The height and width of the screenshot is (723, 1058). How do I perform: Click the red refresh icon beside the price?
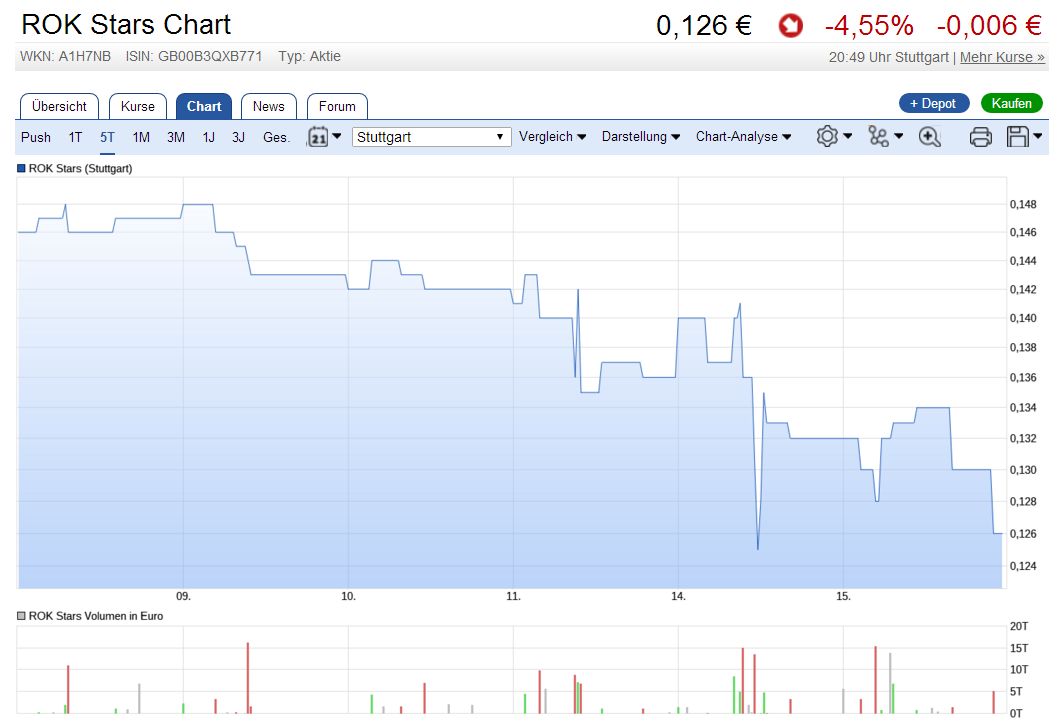(790, 26)
